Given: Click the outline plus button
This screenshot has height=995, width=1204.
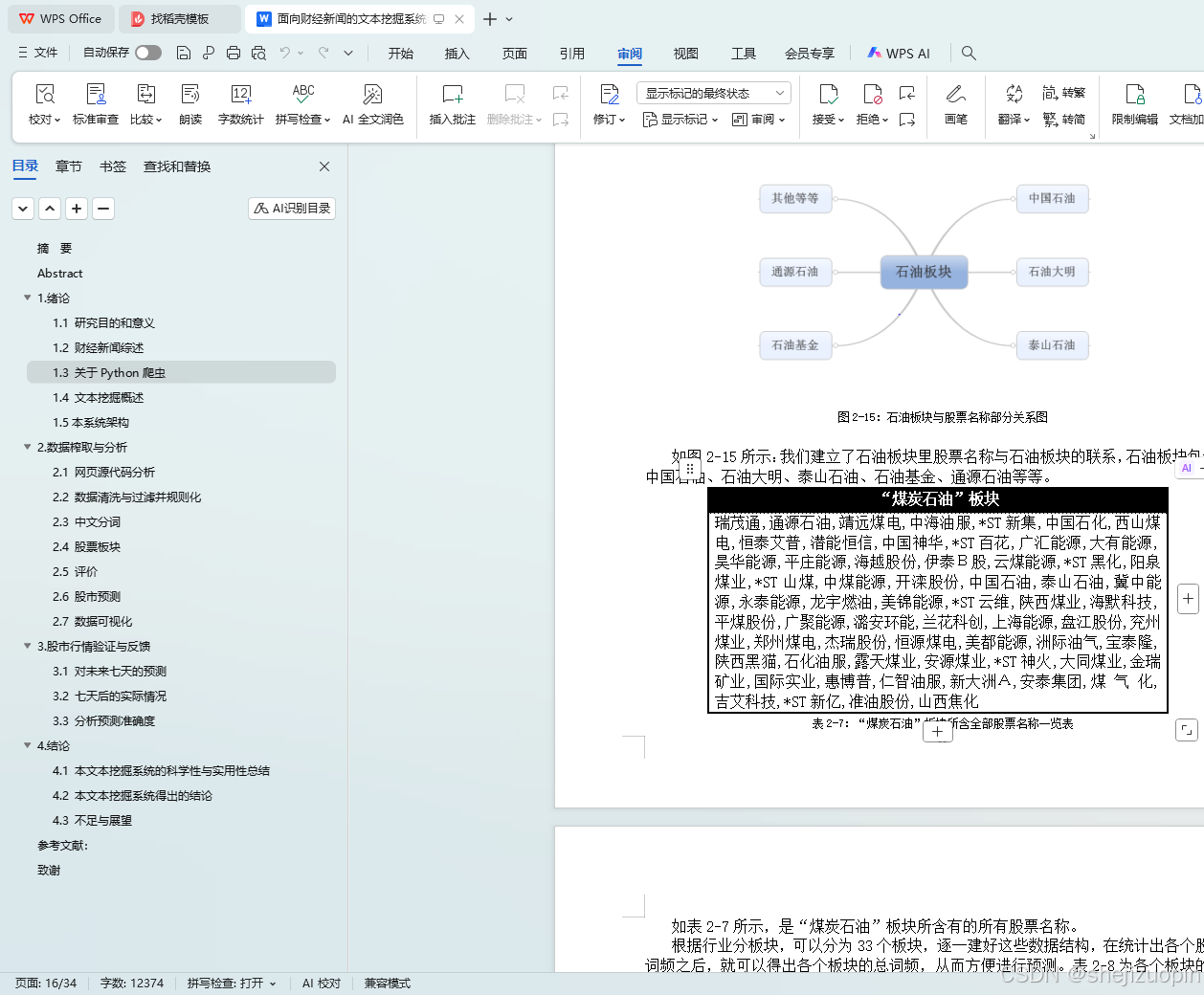Looking at the screenshot, I should (77, 208).
